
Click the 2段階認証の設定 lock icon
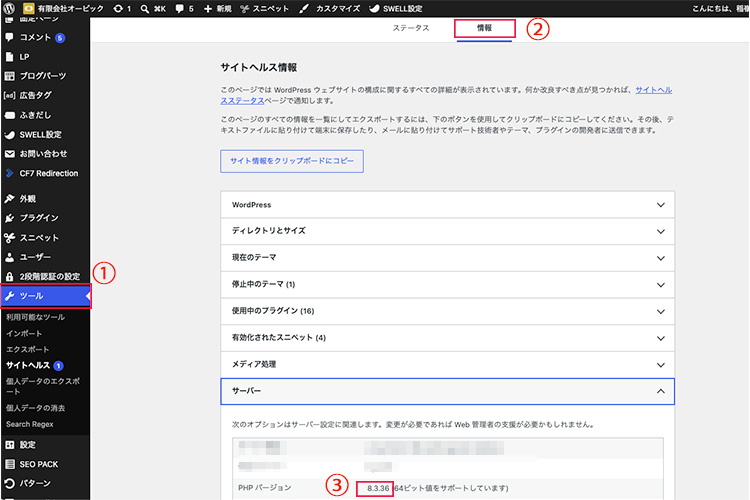click(x=9, y=276)
